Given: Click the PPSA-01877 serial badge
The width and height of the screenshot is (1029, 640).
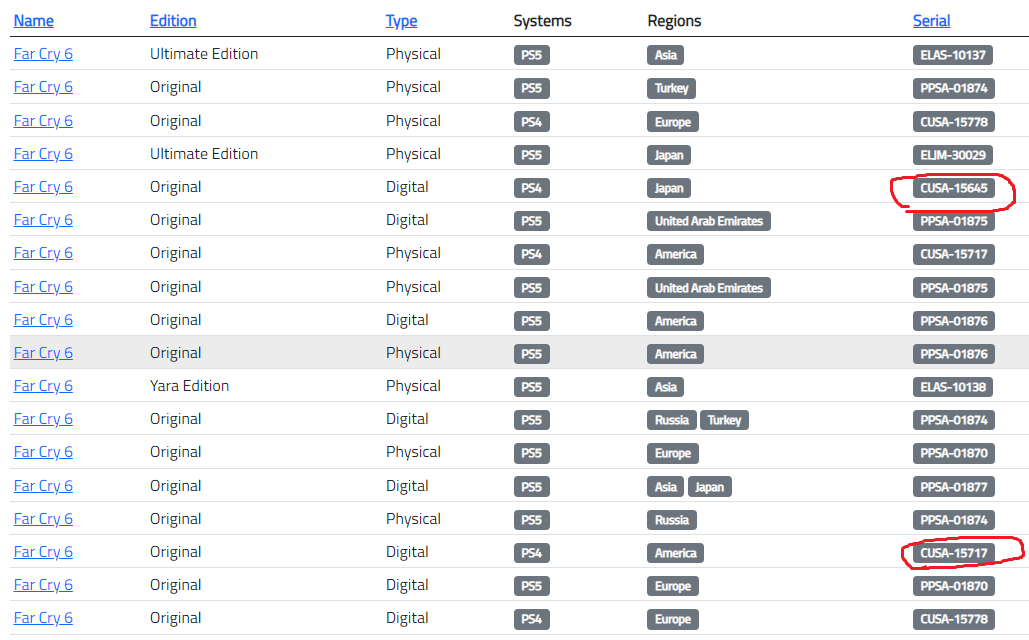Looking at the screenshot, I should (954, 487).
